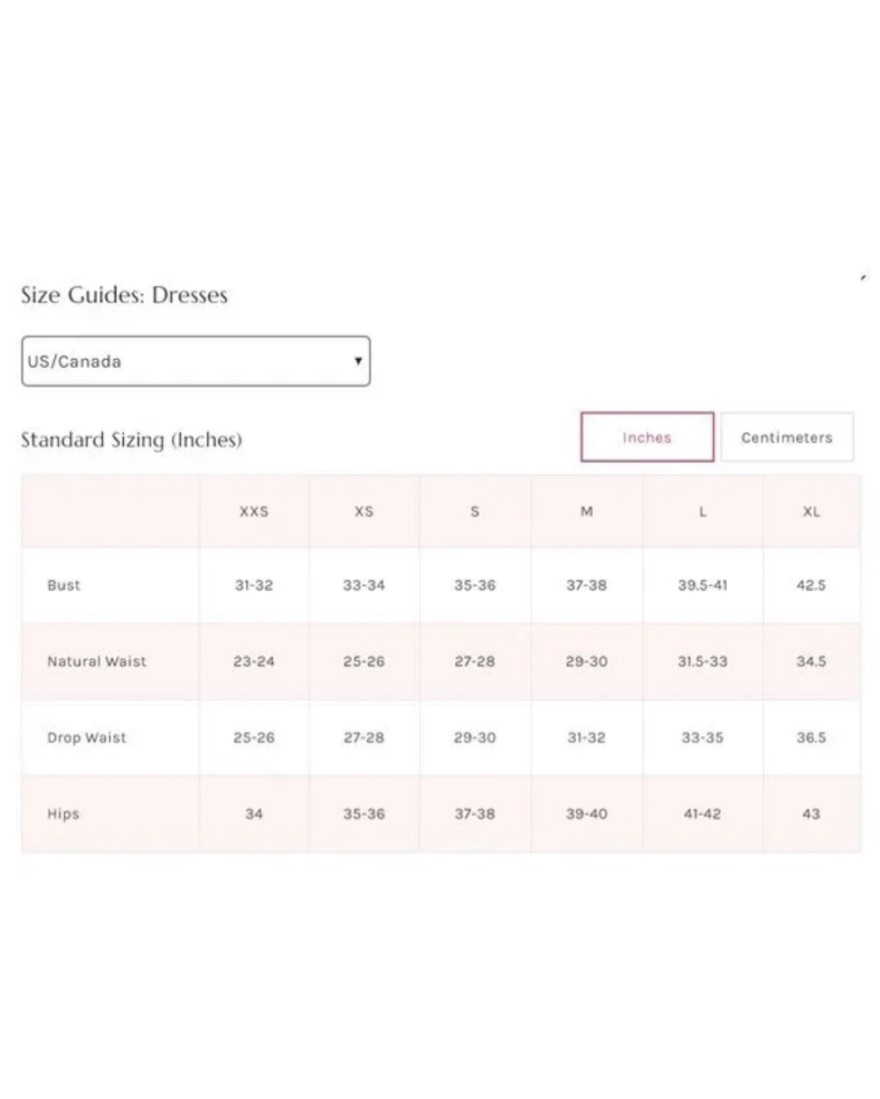Switch units to Centimeters
880x1099 pixels.
(x=787, y=437)
